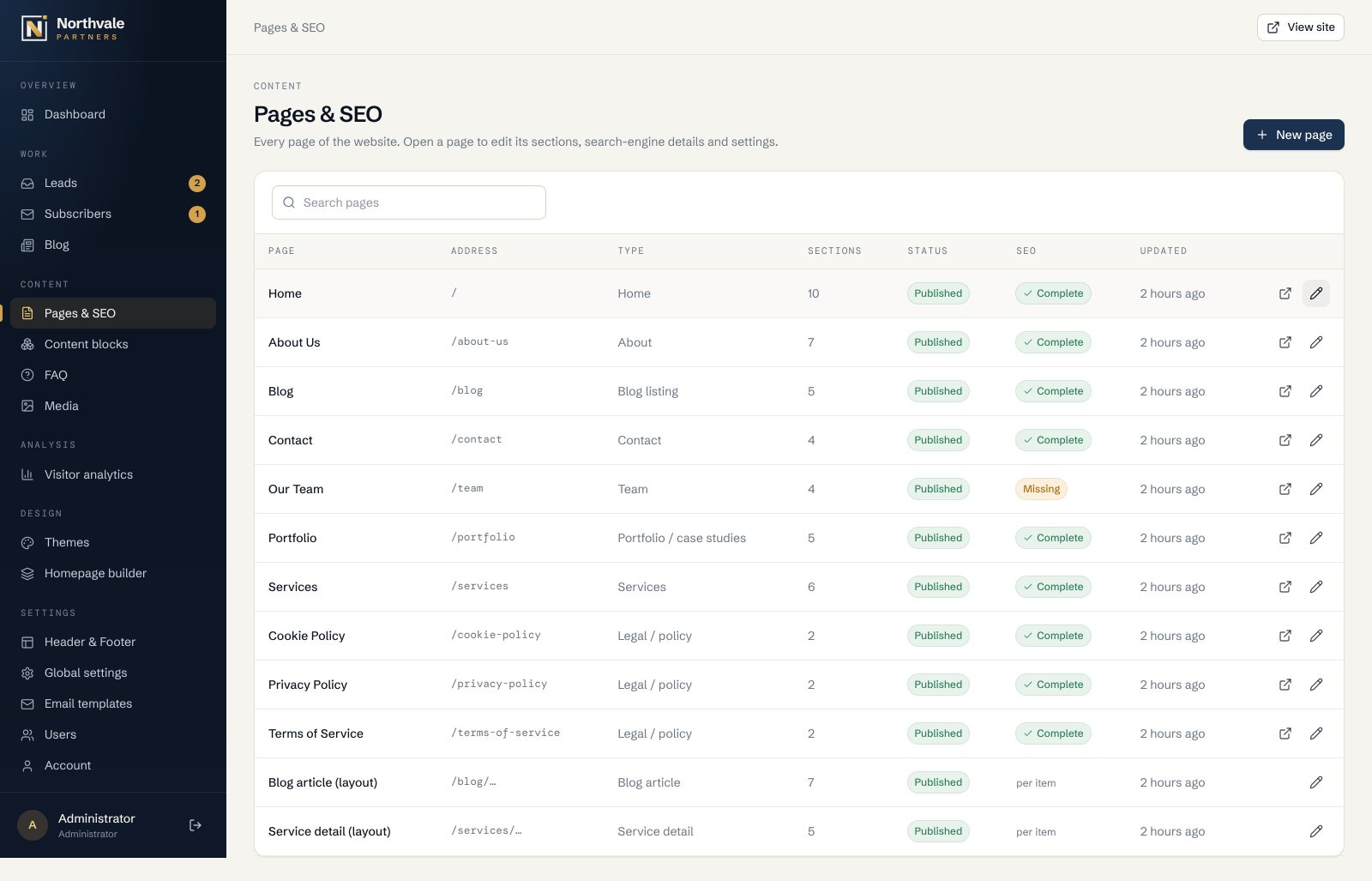This screenshot has width=1372, height=881.
Task: Click the Administrator avatar circle
Action: click(x=33, y=825)
